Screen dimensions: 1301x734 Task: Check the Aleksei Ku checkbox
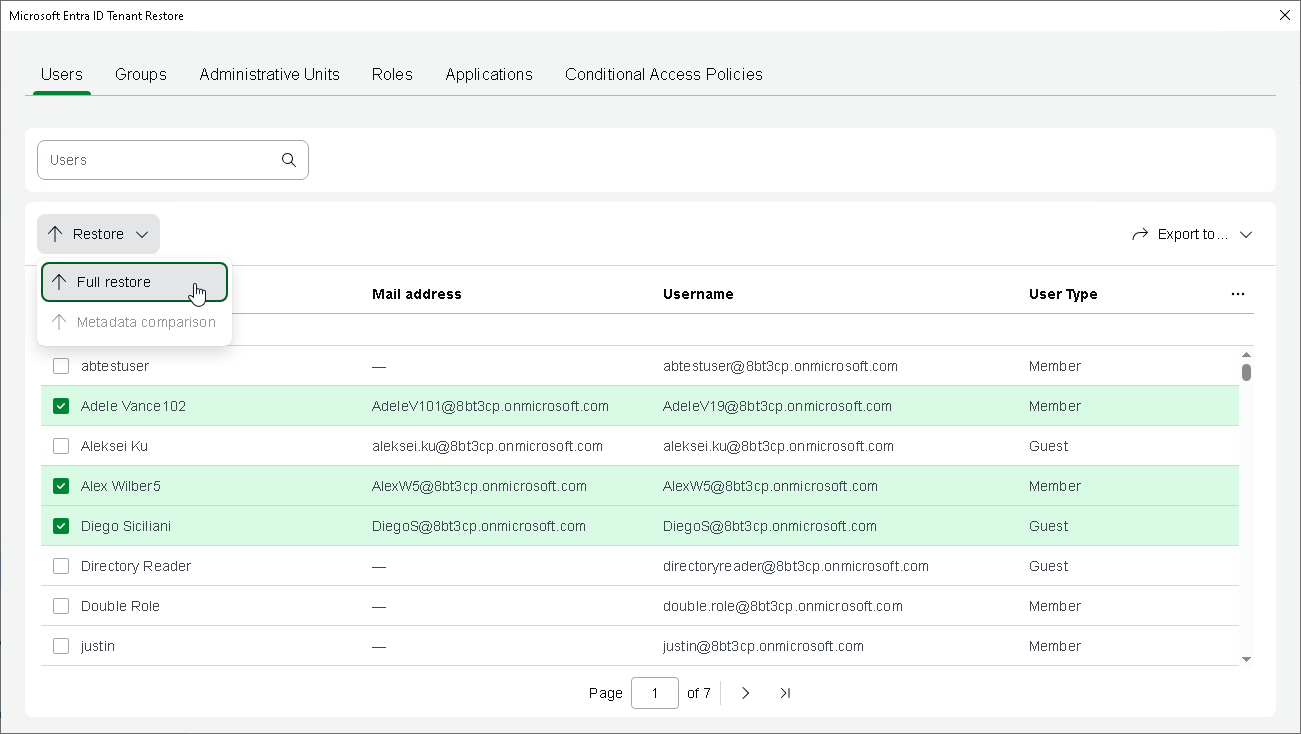tap(61, 446)
